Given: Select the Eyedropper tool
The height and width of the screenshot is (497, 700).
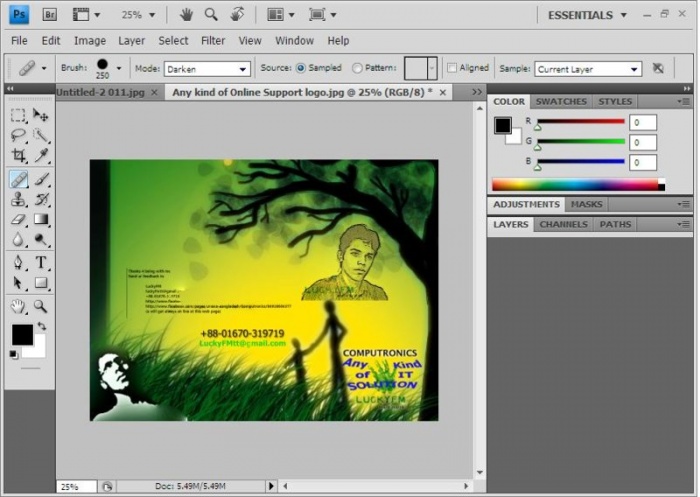Looking at the screenshot, I should [x=41, y=155].
